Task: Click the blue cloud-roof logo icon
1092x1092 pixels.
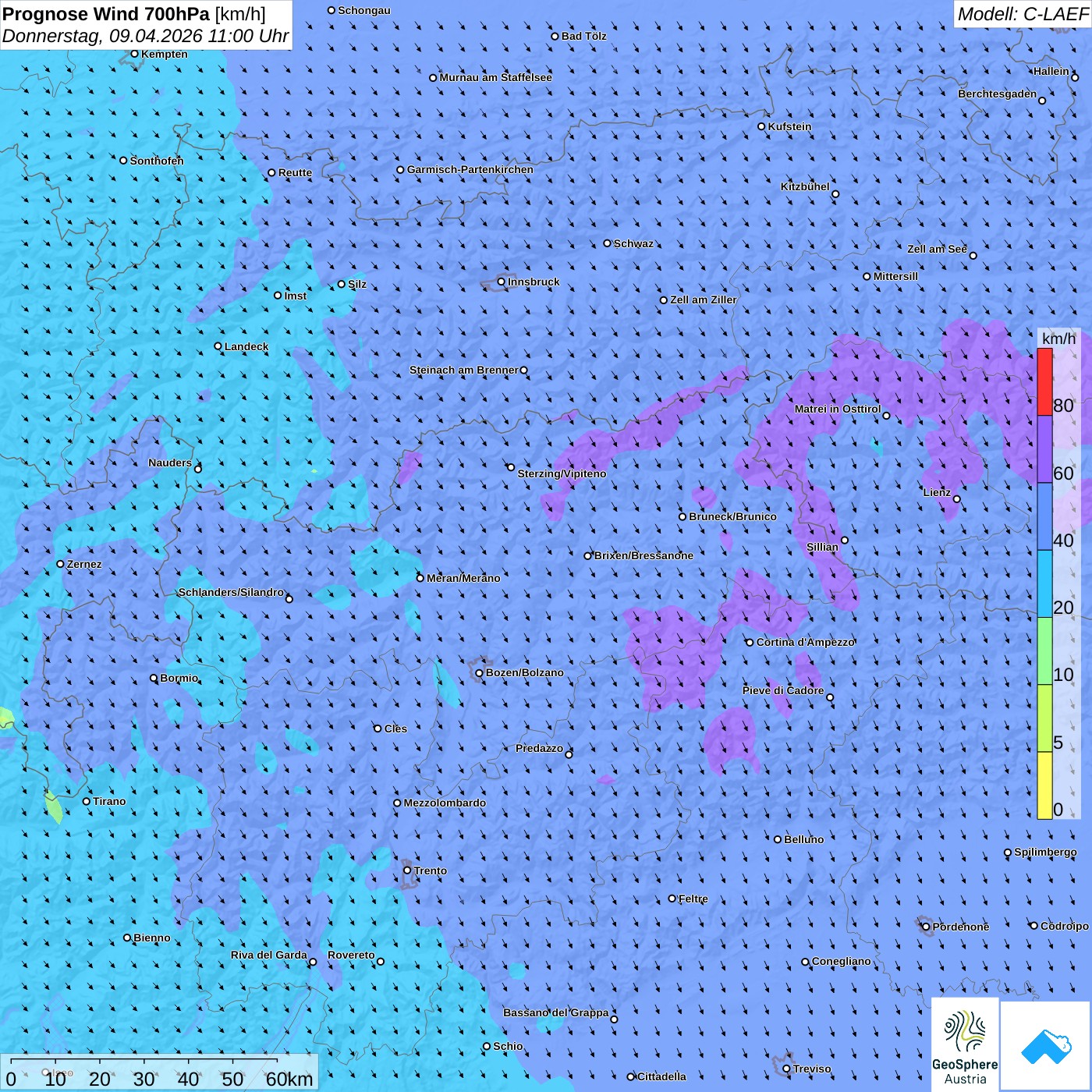Action: click(1046, 1047)
